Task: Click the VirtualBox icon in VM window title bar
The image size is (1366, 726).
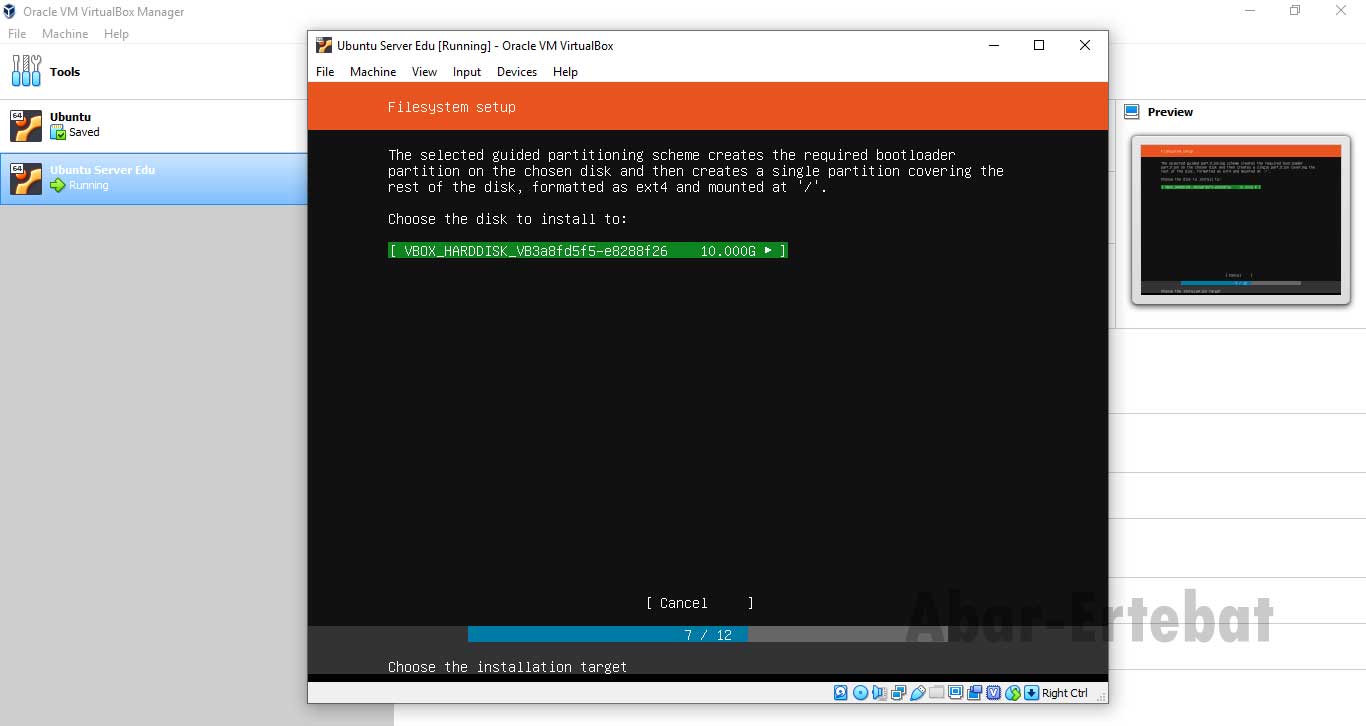Action: pyautogui.click(x=323, y=45)
